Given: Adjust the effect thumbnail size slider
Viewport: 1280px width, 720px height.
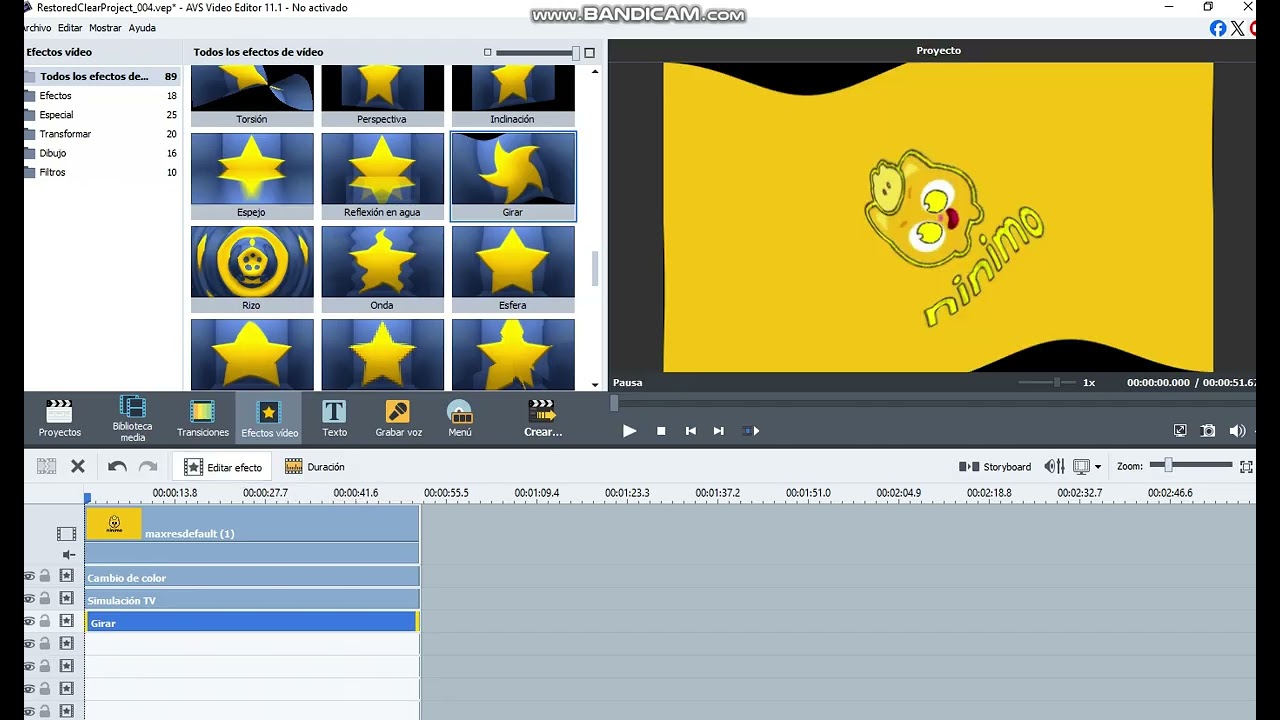Looking at the screenshot, I should pos(538,52).
